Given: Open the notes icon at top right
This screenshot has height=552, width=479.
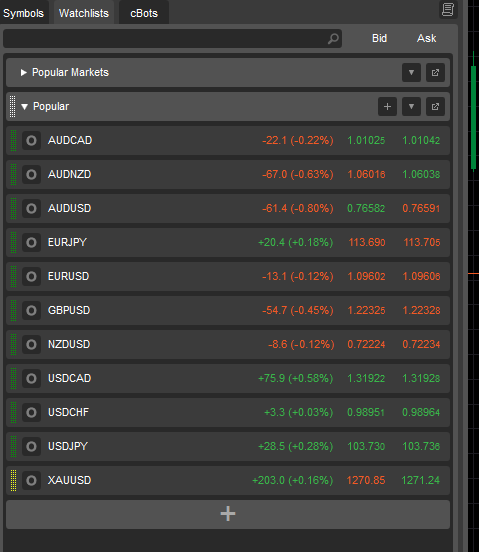Looking at the screenshot, I should 448,10.
